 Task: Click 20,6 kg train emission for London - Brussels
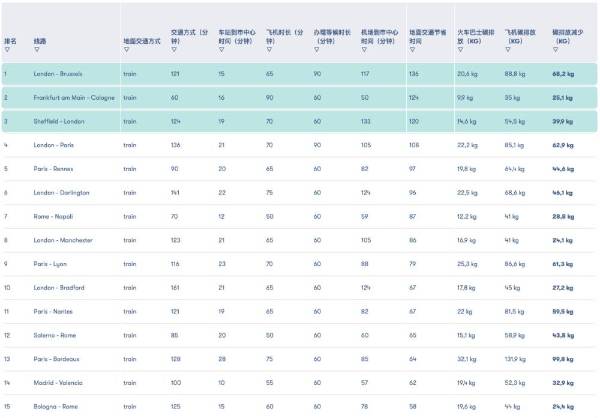pos(467,74)
